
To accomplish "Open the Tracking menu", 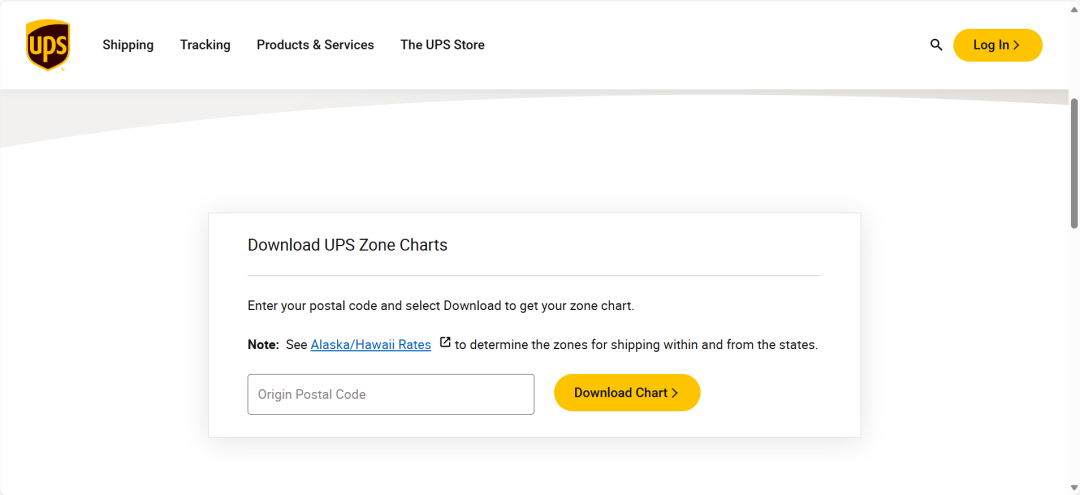I will coord(205,45).
